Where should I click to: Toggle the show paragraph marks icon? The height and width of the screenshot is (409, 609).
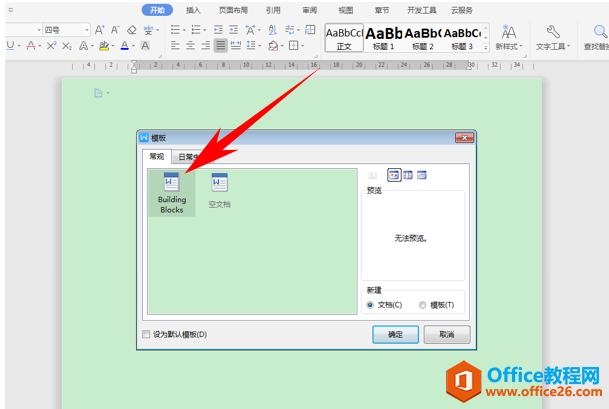289,30
